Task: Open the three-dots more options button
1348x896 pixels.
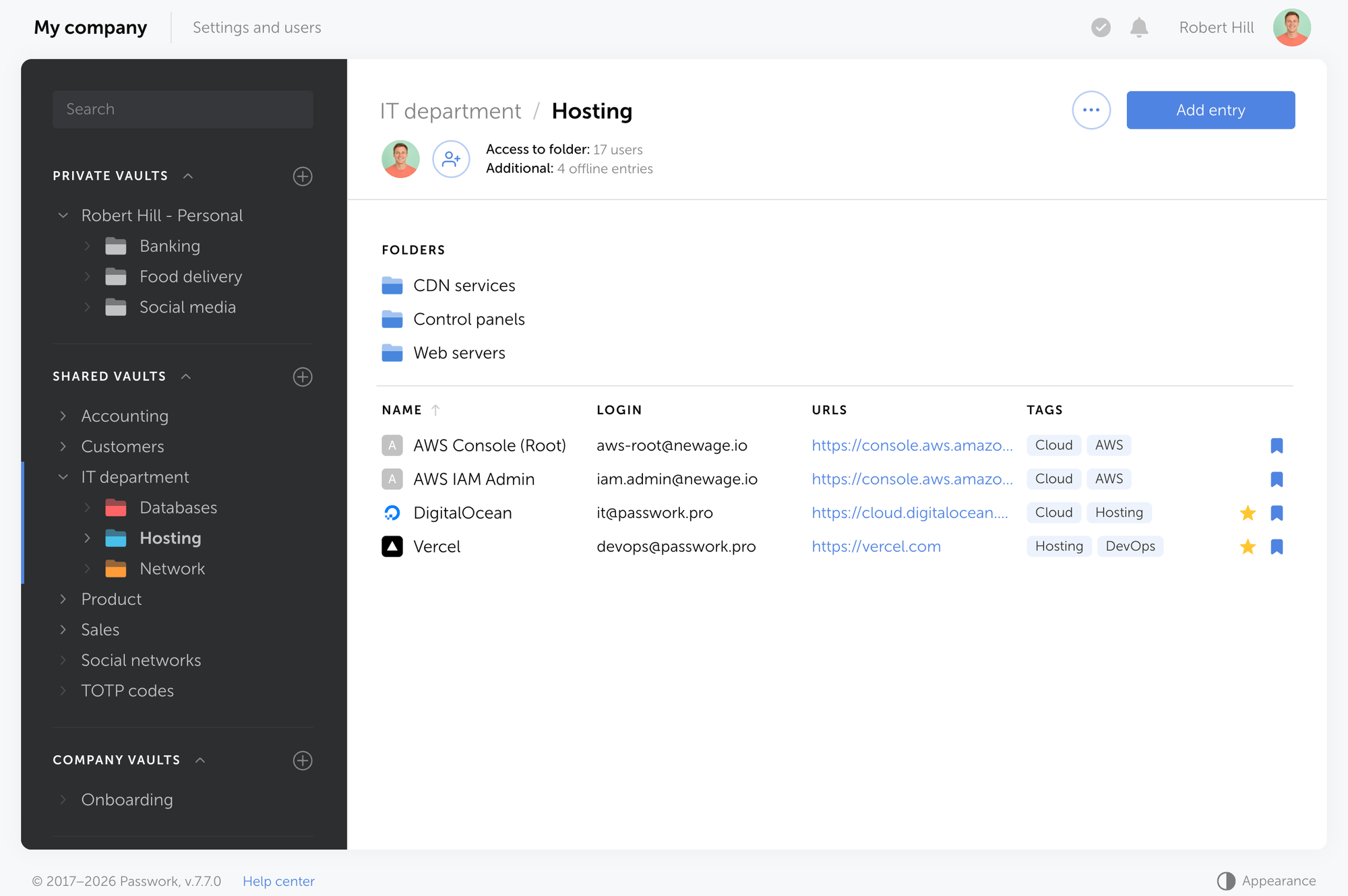Action: pos(1091,110)
